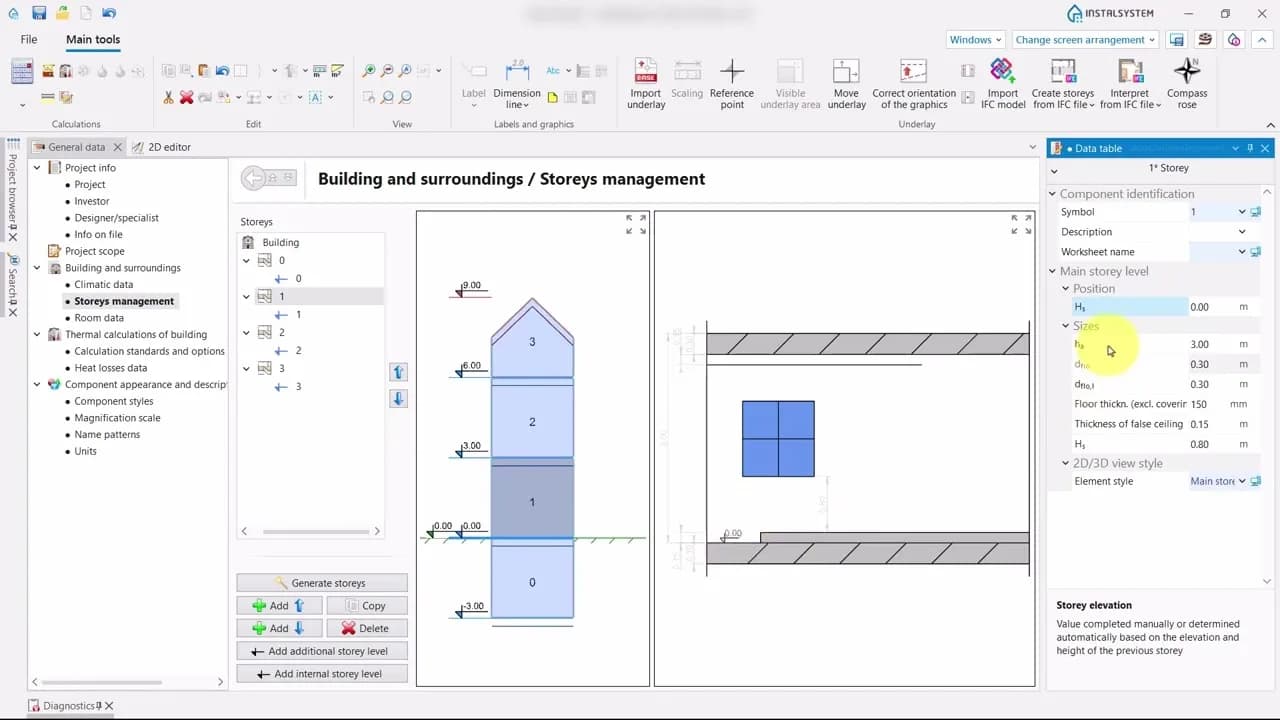Image resolution: width=1280 pixels, height=720 pixels.
Task: Switch to the 2D editor tab
Action: pos(162,147)
